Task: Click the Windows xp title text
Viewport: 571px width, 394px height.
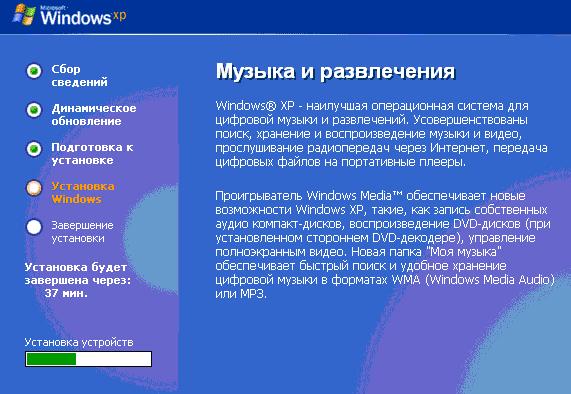Action: click(x=83, y=16)
